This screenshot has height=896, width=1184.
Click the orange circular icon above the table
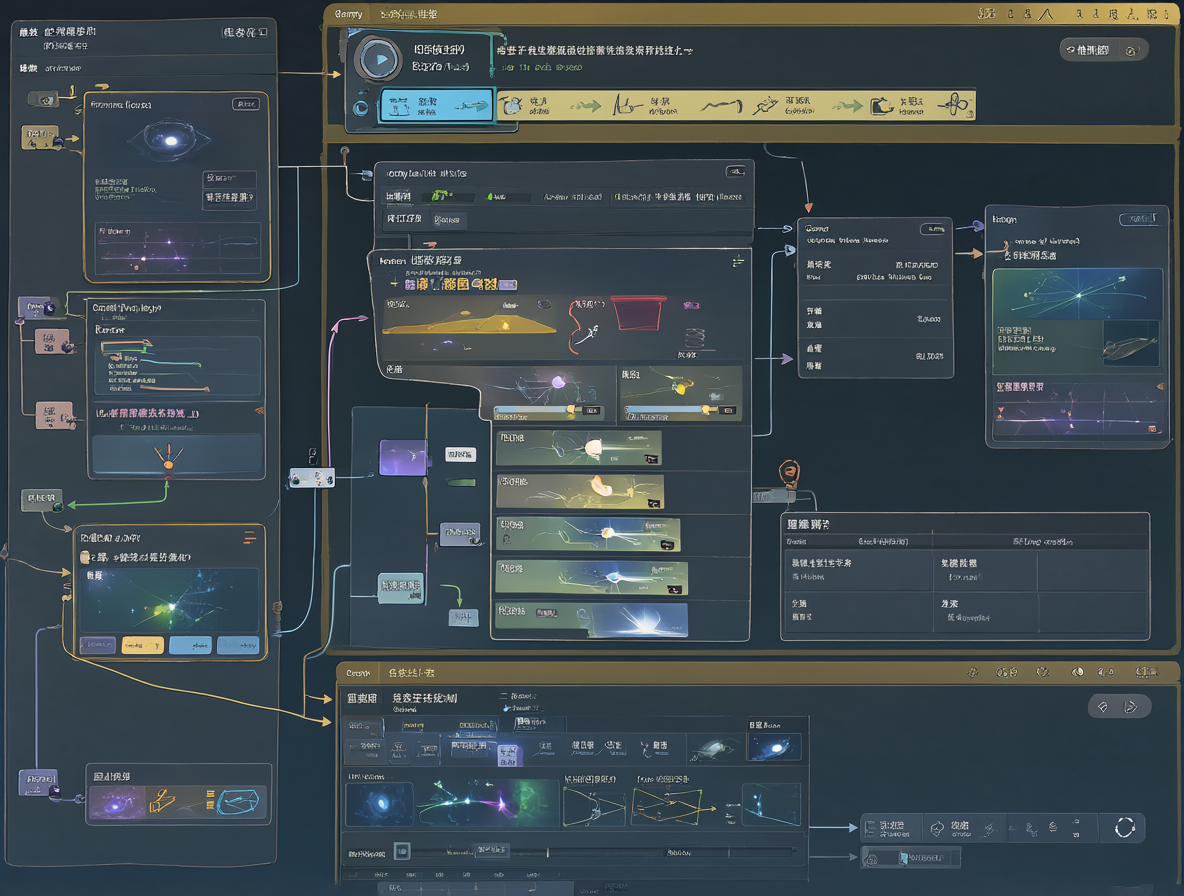788,473
